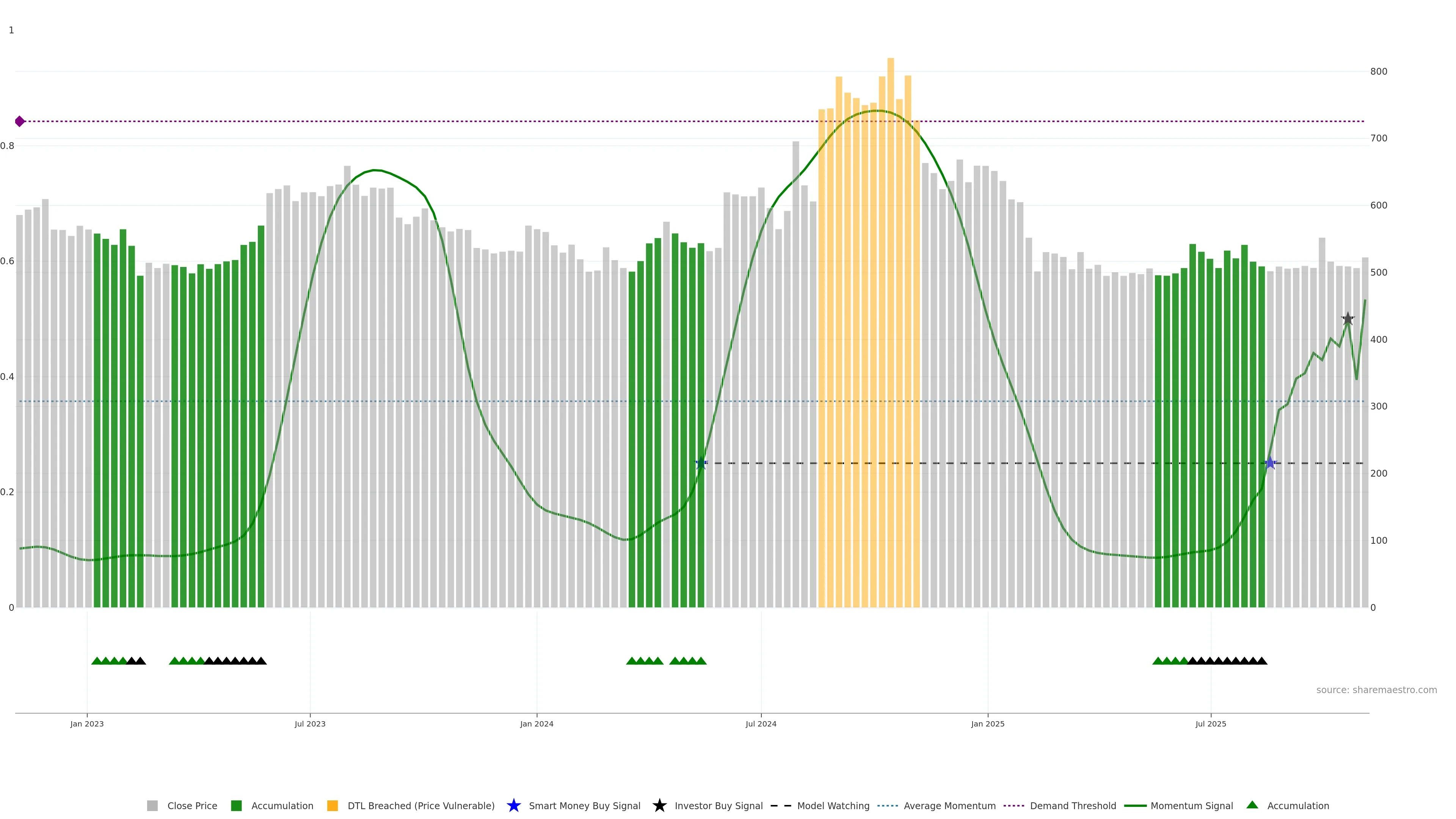The height and width of the screenshot is (819, 1456).
Task: Toggle DTL Breached (Price Vulnerable) legend entry
Action: coord(333,806)
